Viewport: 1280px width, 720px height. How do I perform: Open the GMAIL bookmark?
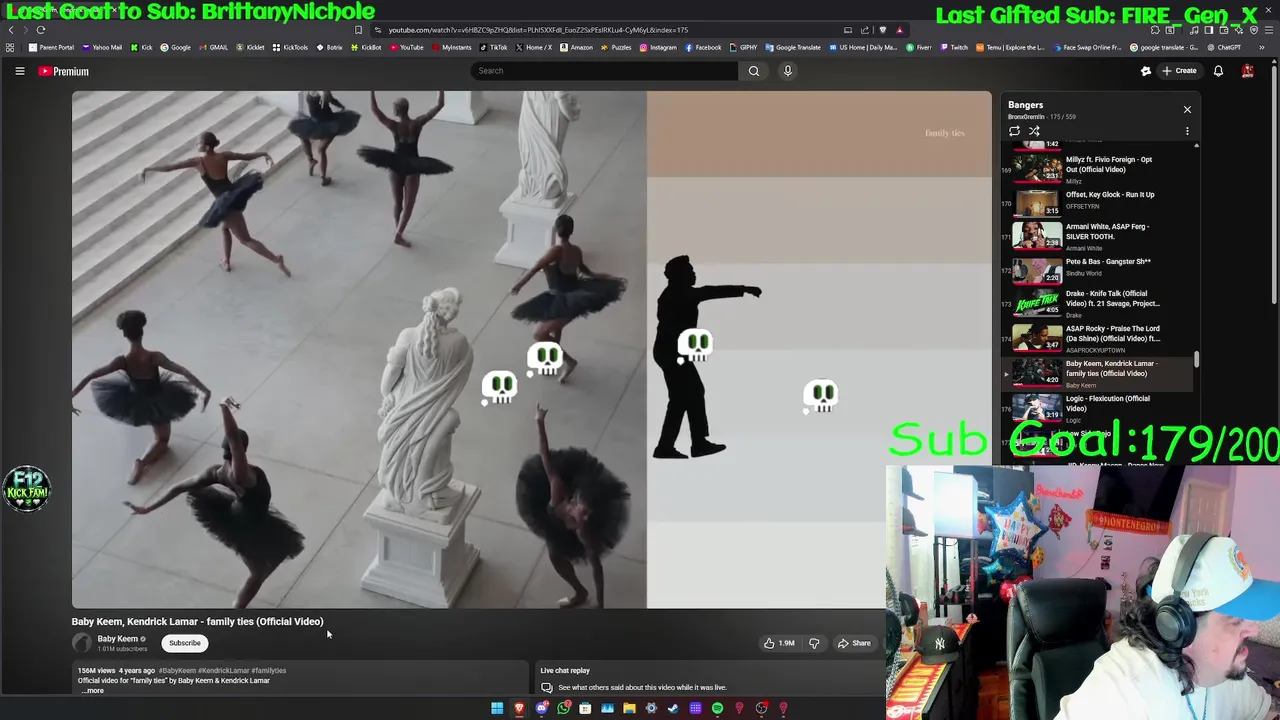(x=213, y=47)
